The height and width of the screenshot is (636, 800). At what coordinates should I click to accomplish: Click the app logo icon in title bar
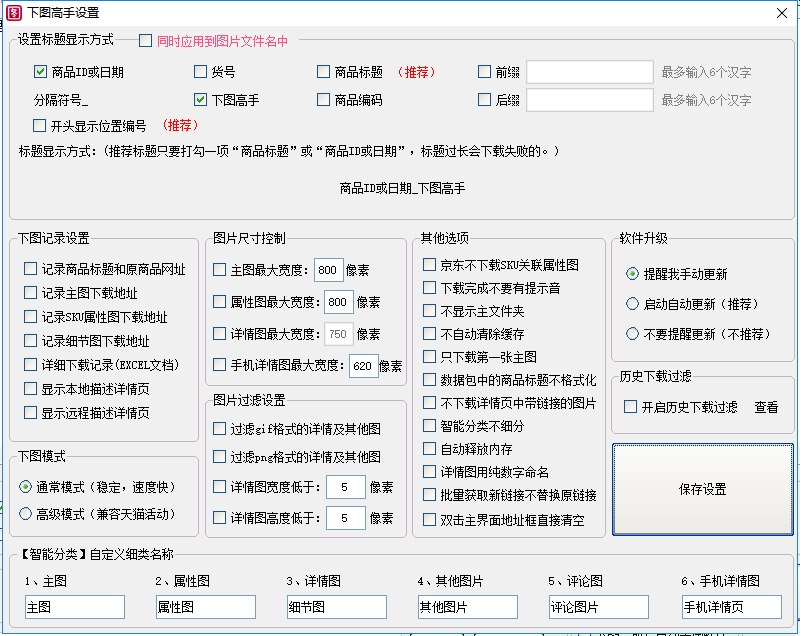coord(14,13)
